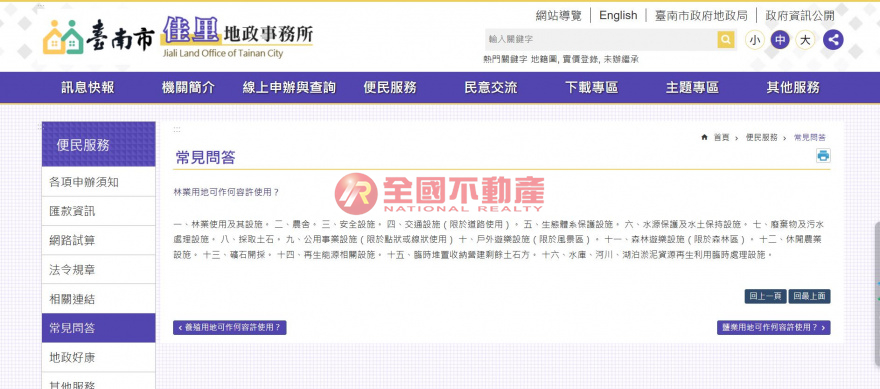The height and width of the screenshot is (389, 880).
Task: Go to previous question 養殖用地可作何容許使用
Action: [230, 327]
